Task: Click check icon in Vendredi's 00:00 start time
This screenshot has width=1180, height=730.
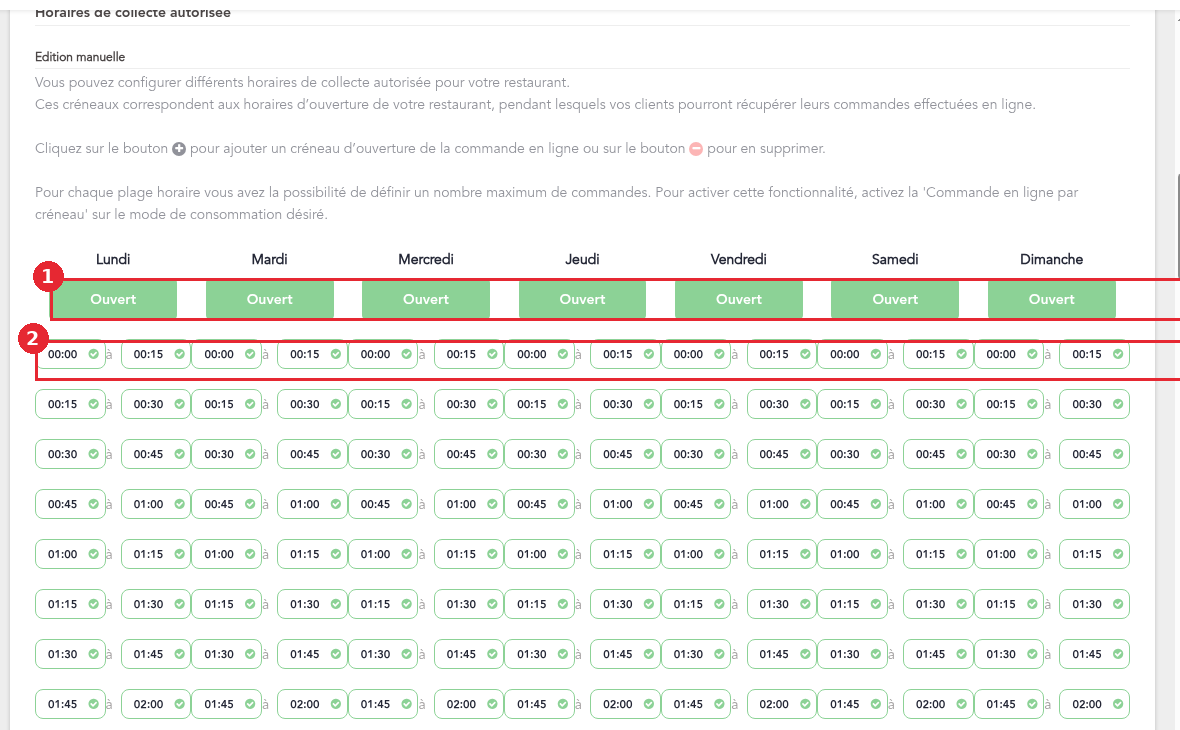Action: pos(719,354)
